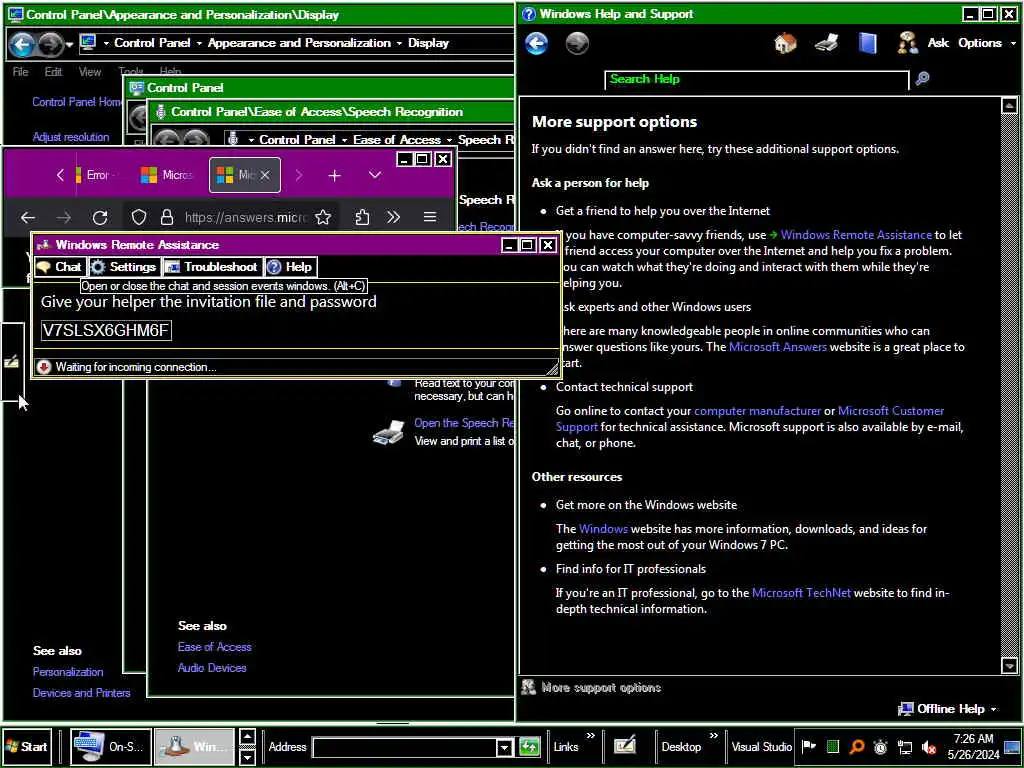Open Ease of Access see-also link
This screenshot has width=1024, height=768.
[x=214, y=647]
